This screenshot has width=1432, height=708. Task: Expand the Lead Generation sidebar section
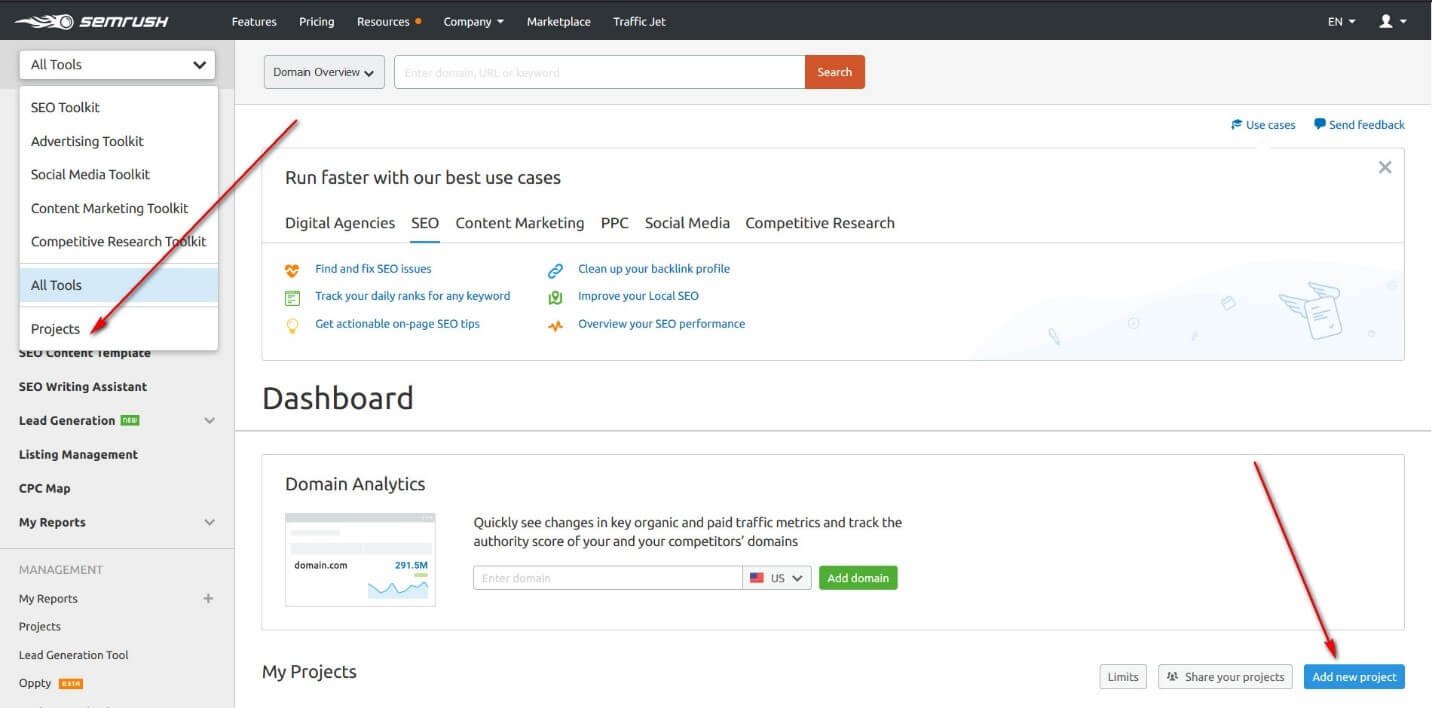click(209, 421)
